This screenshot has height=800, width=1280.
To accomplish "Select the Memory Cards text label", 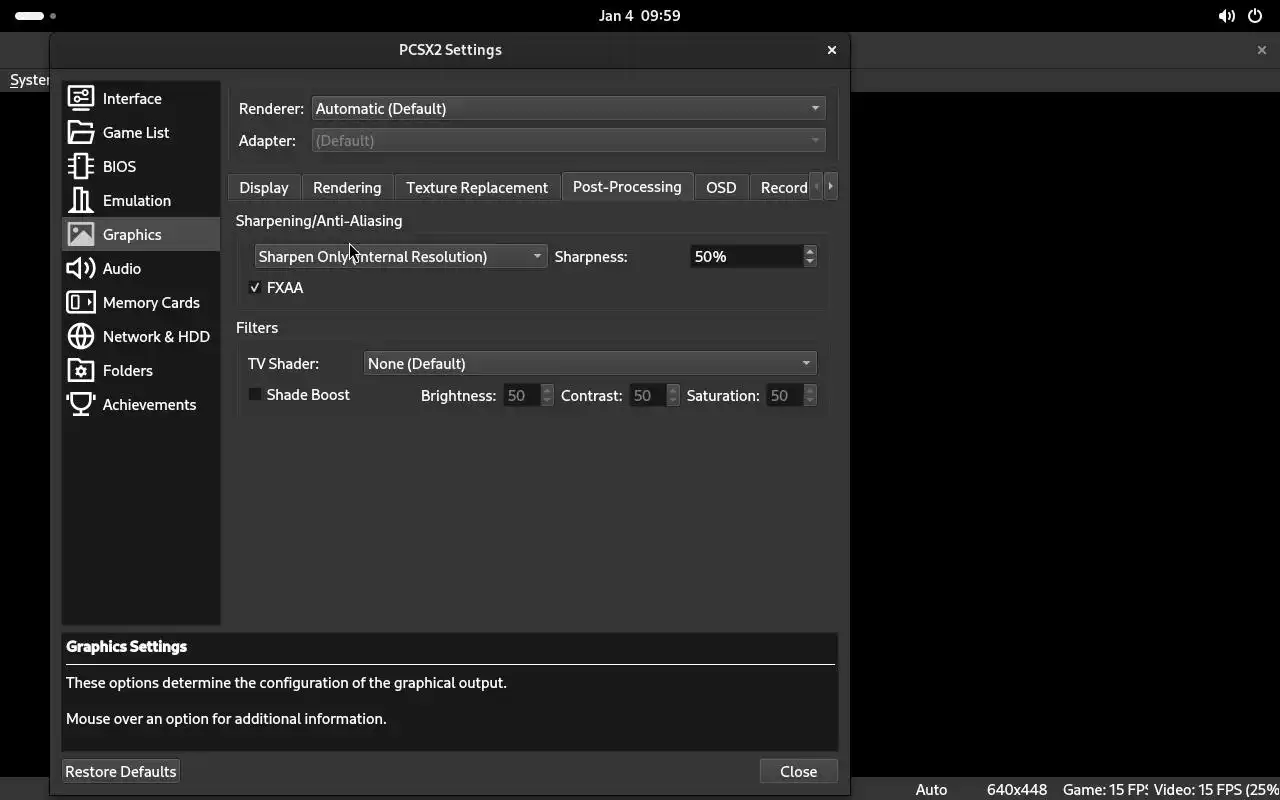I will [151, 302].
